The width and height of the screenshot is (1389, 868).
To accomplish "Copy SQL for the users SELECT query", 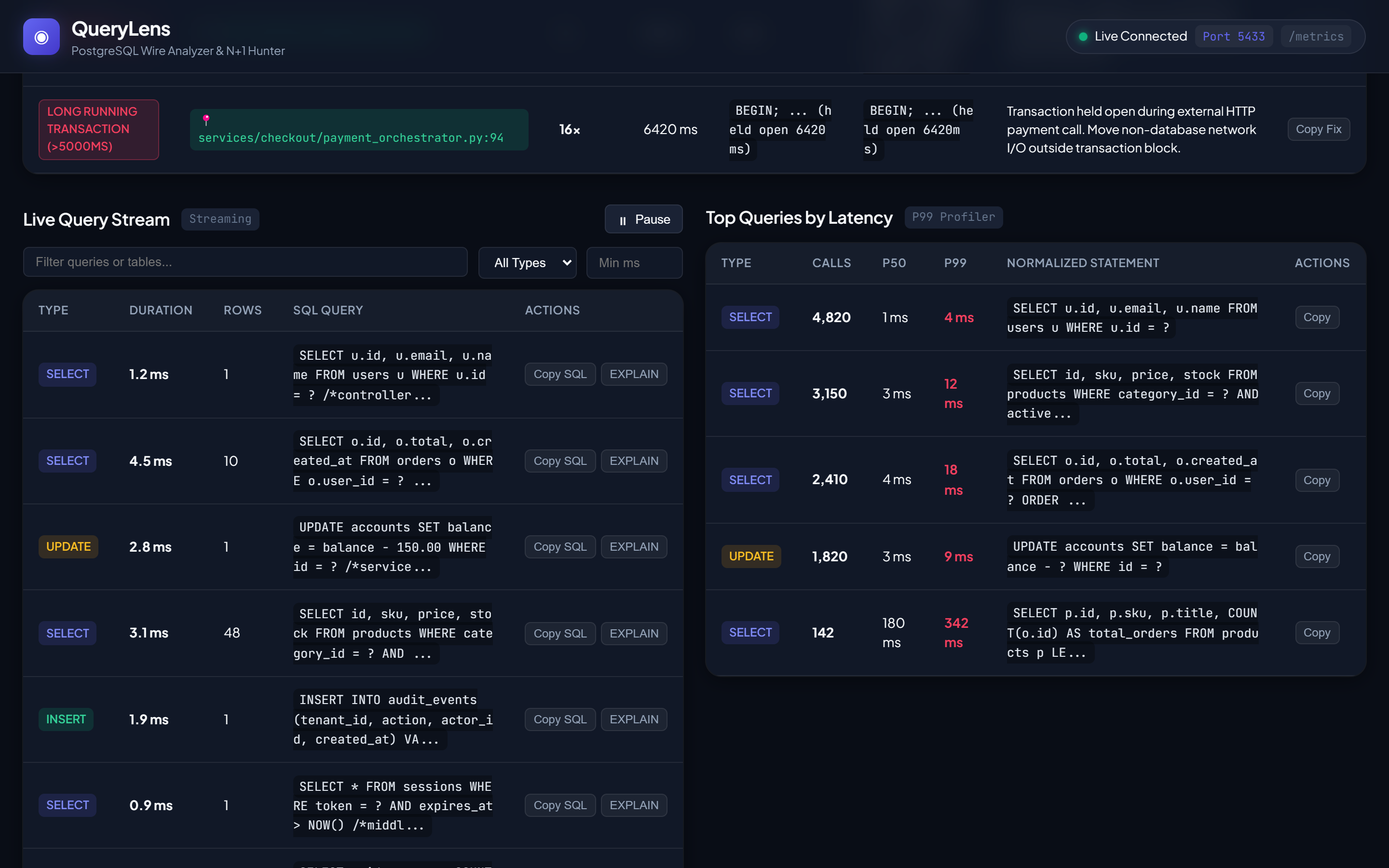I will (559, 374).
